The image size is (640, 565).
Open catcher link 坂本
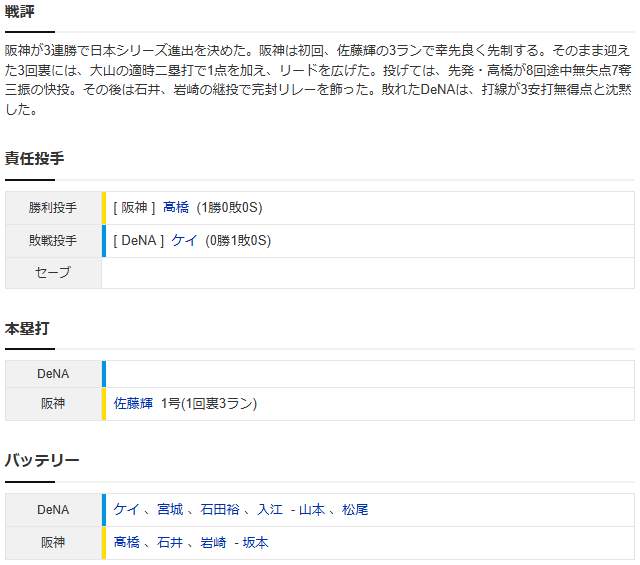tap(256, 542)
